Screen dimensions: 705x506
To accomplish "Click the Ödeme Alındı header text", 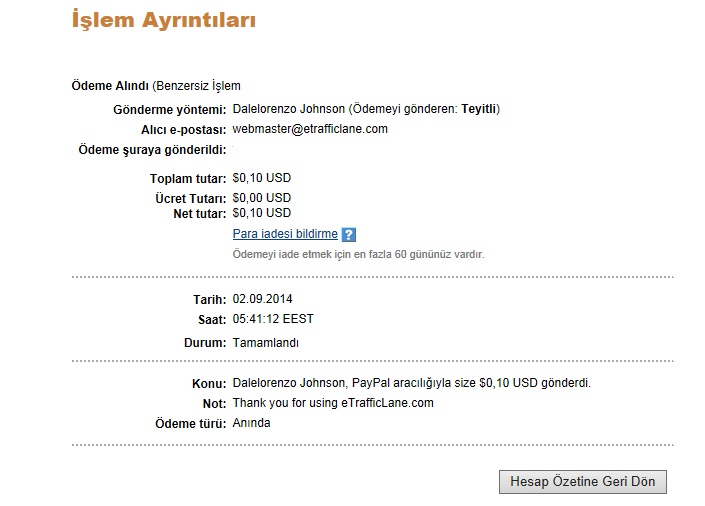I will (110, 85).
